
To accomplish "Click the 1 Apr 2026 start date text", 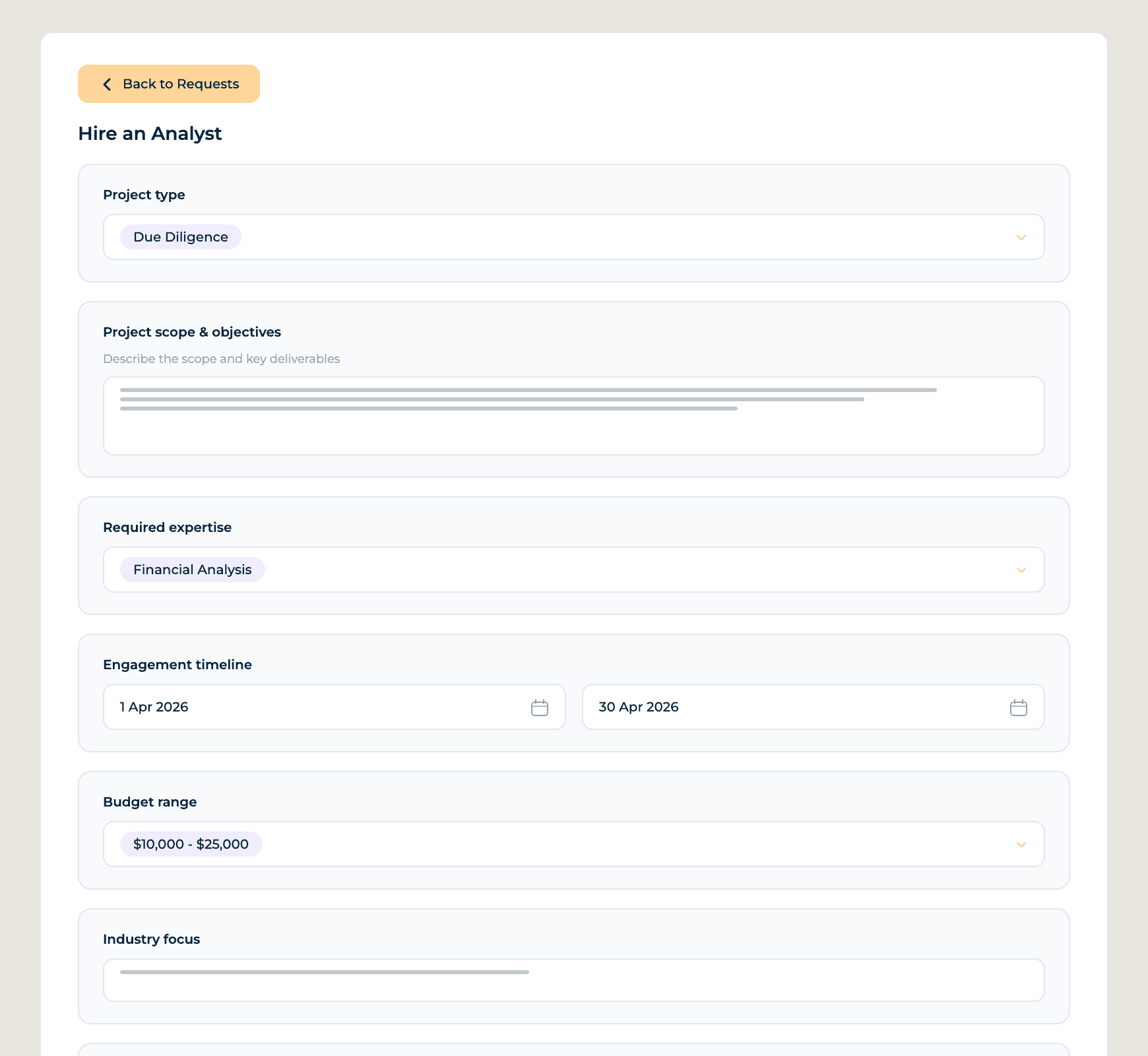I will (x=154, y=708).
